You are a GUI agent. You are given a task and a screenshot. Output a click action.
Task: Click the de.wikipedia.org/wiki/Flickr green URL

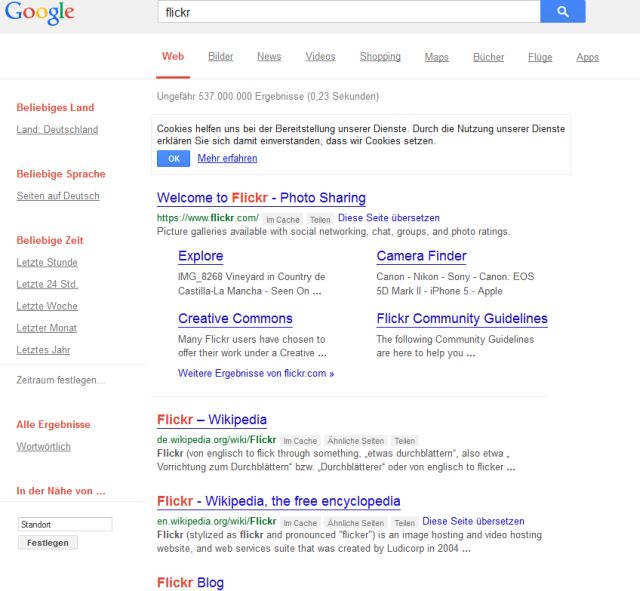click(217, 440)
